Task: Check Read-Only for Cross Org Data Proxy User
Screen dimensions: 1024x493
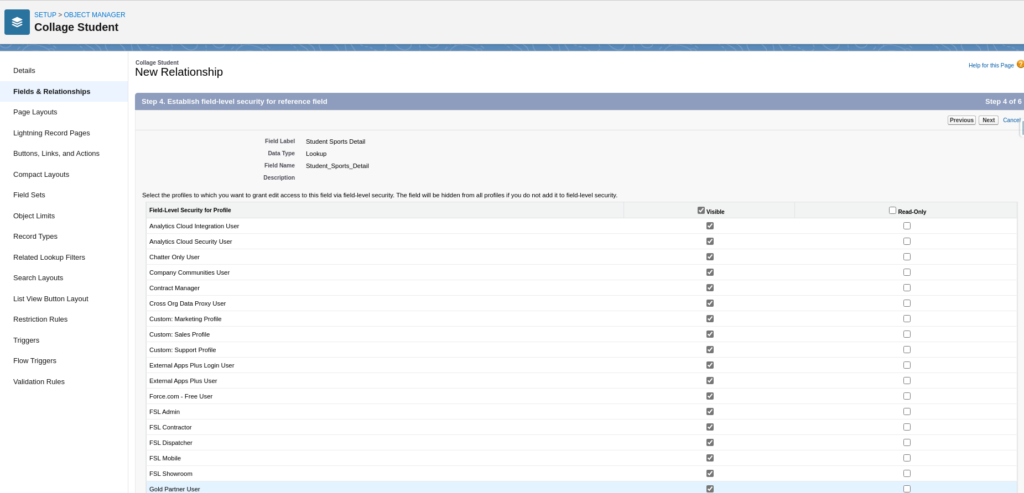Action: (x=906, y=303)
